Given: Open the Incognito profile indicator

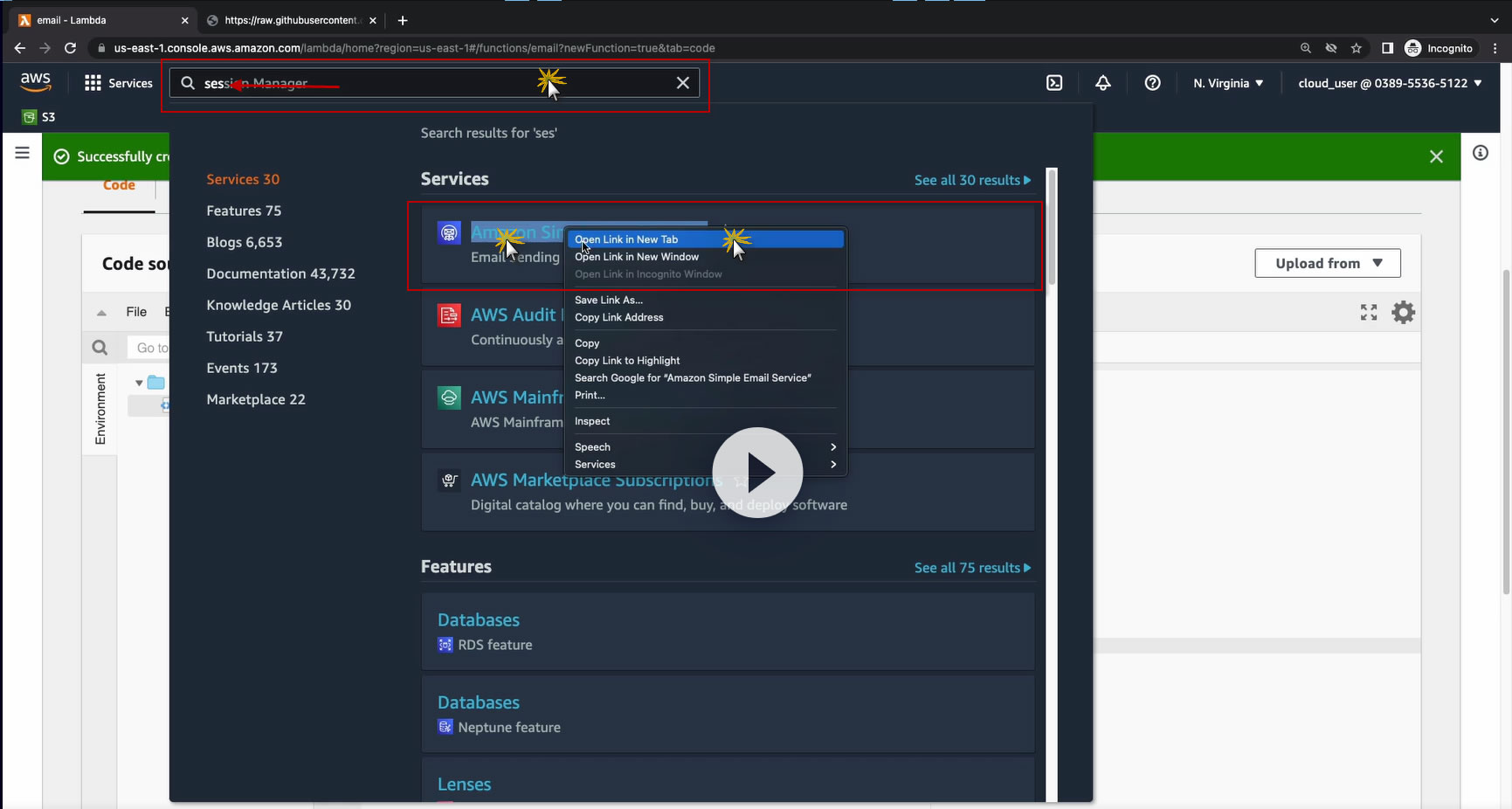Looking at the screenshot, I should [1439, 48].
